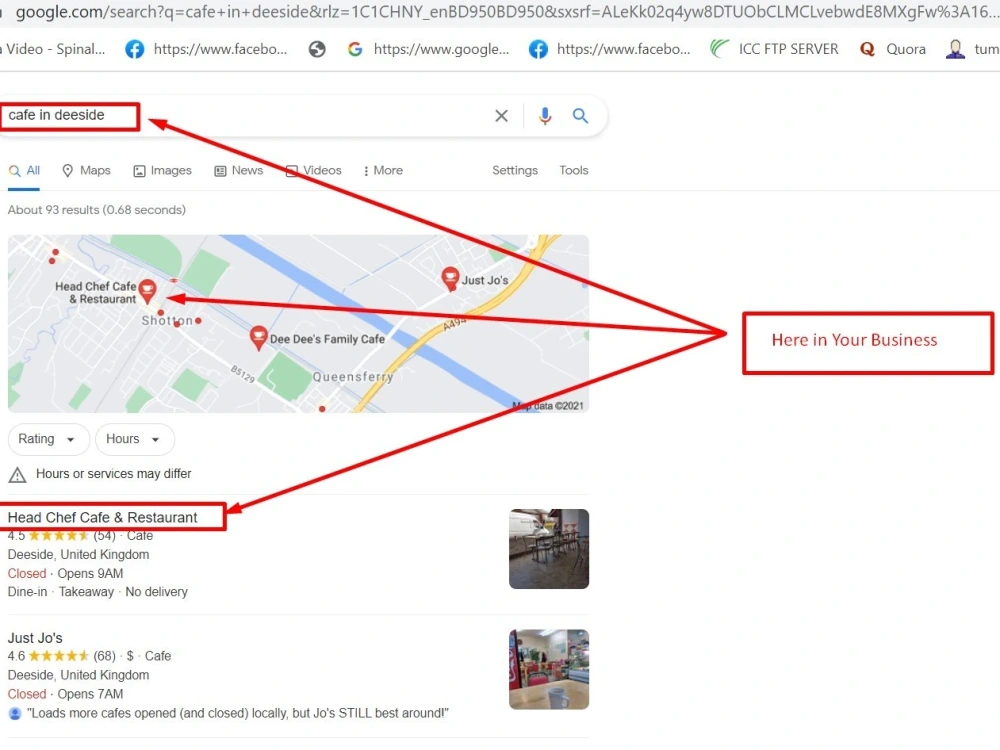The width and height of the screenshot is (1000, 750).
Task: Click the Shotton label on the map
Action: point(166,320)
